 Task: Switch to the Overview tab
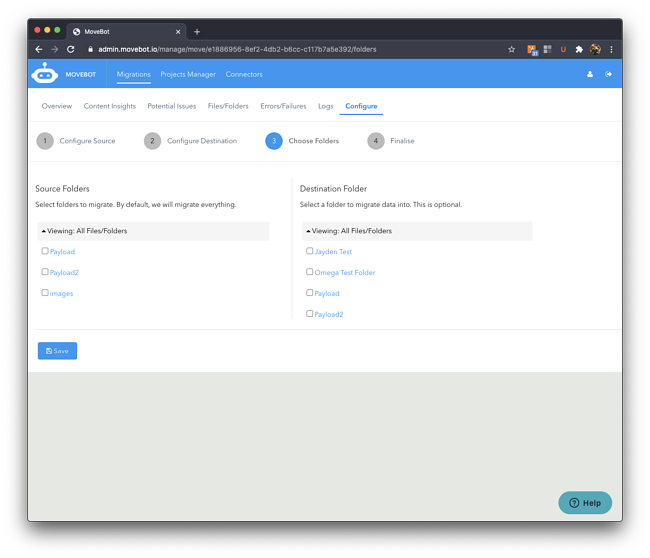57,106
